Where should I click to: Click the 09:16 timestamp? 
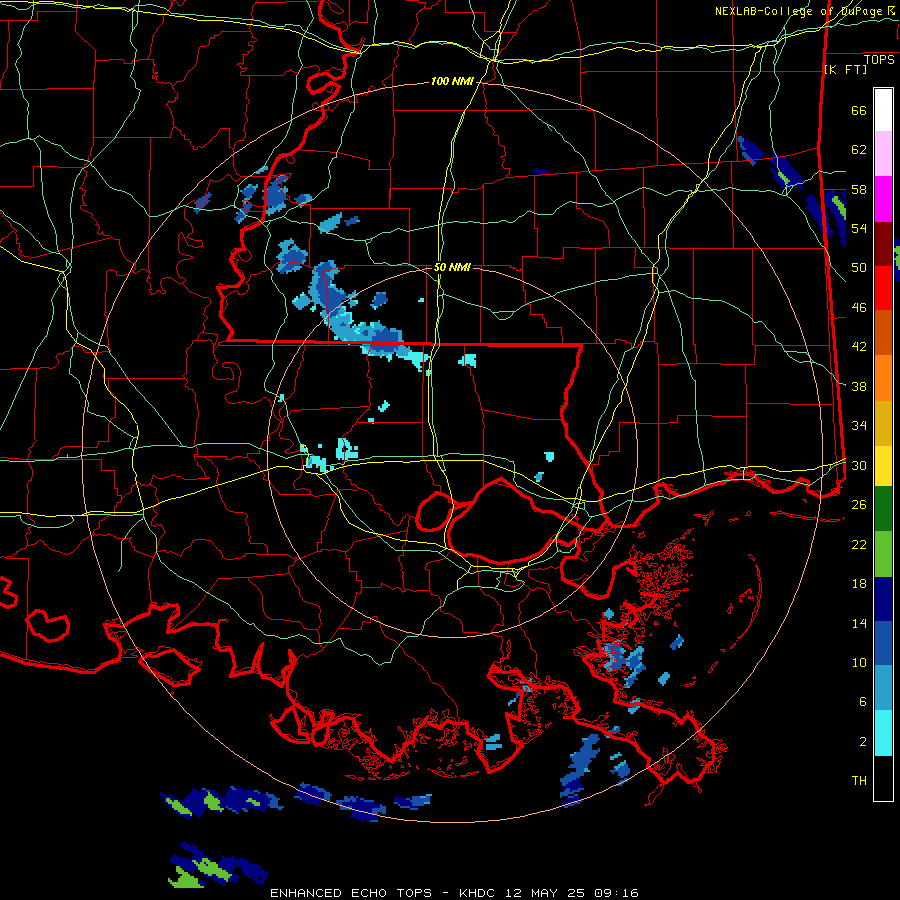tap(614, 893)
